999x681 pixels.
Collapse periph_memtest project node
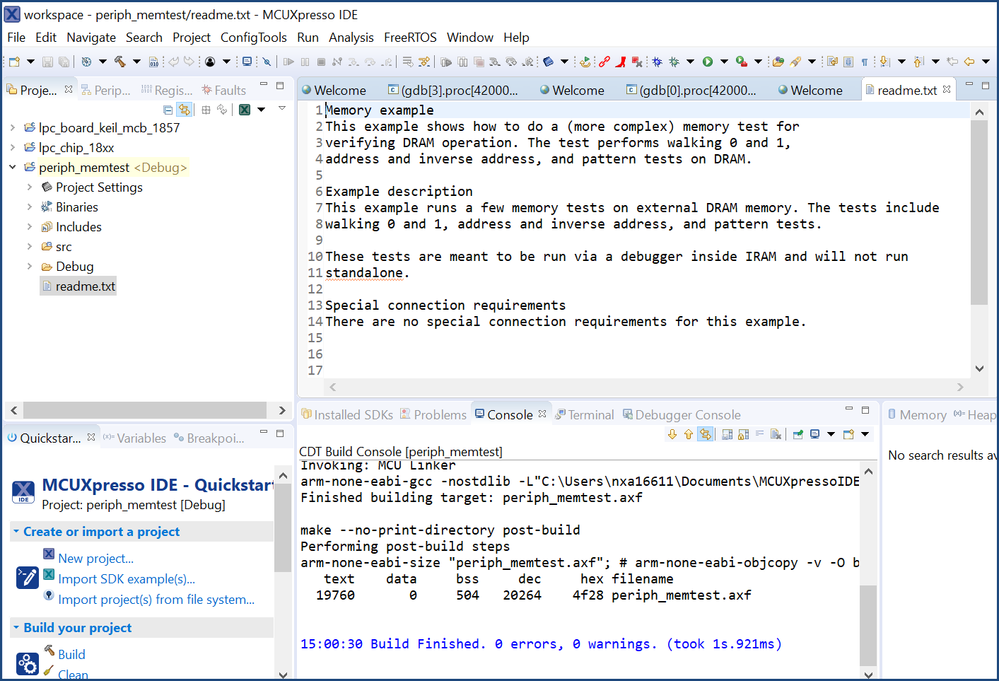pyautogui.click(x=12, y=168)
